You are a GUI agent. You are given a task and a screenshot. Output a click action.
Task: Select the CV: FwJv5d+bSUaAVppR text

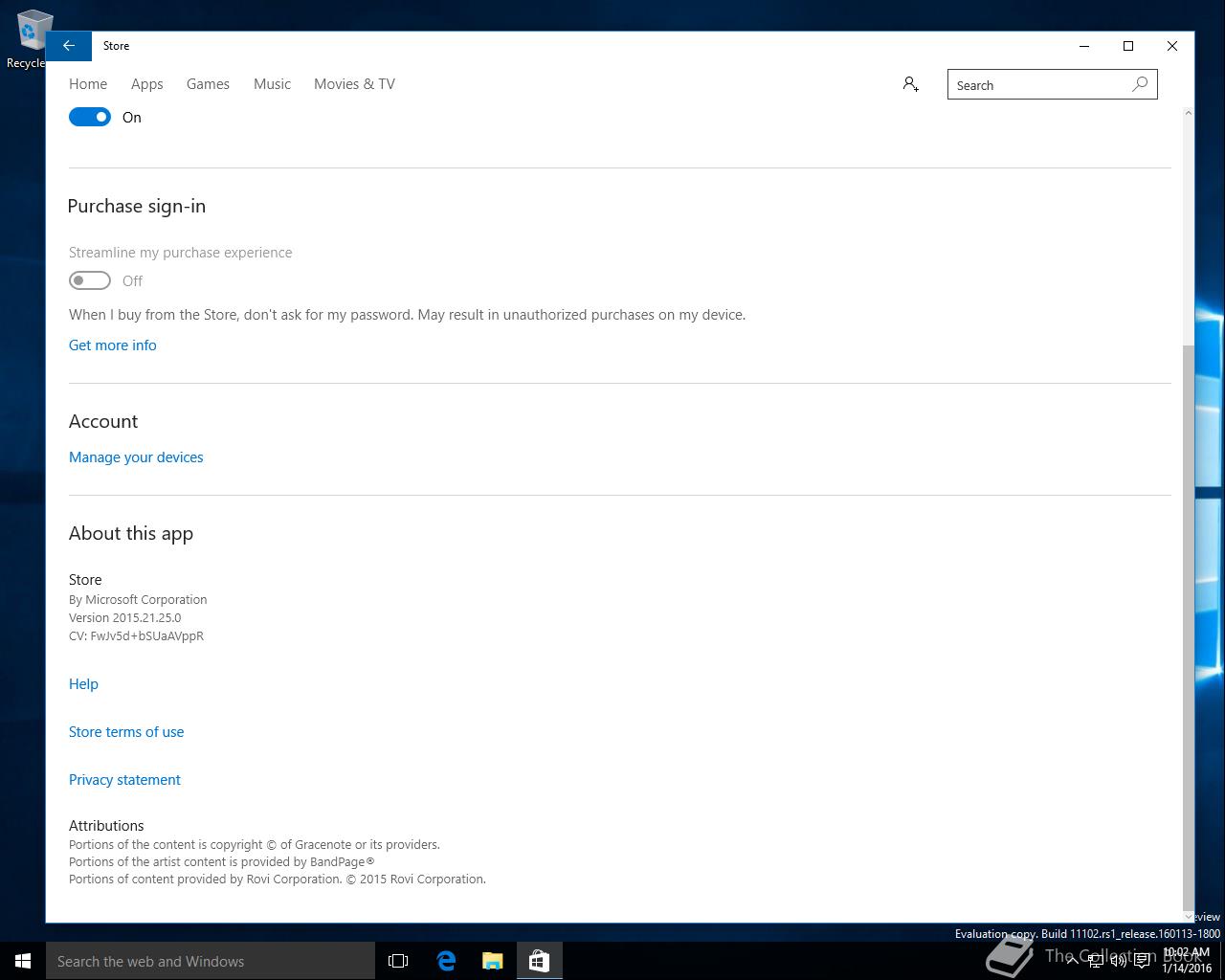[x=136, y=636]
